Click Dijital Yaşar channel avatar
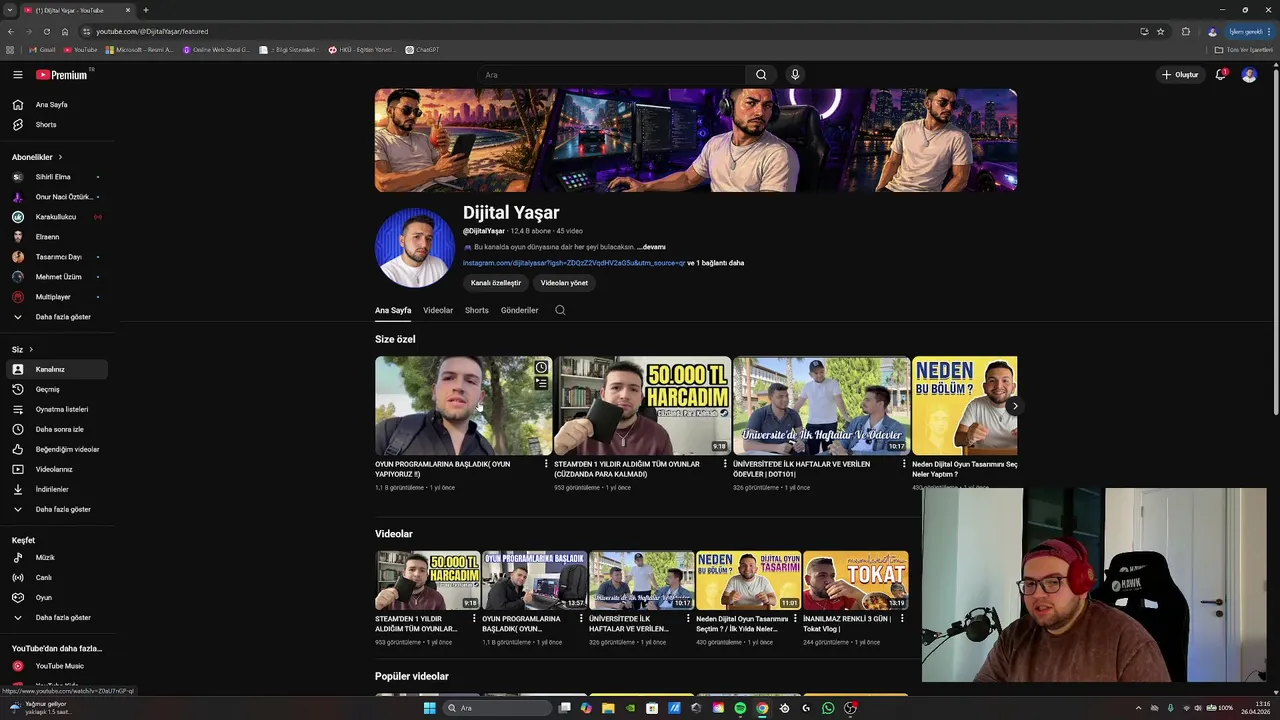The height and width of the screenshot is (720, 1280). click(x=414, y=248)
